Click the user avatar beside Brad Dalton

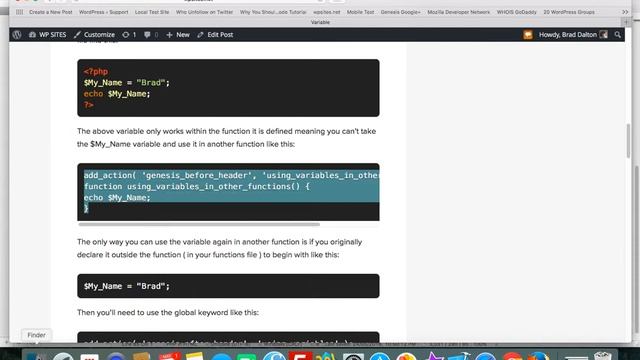point(603,35)
